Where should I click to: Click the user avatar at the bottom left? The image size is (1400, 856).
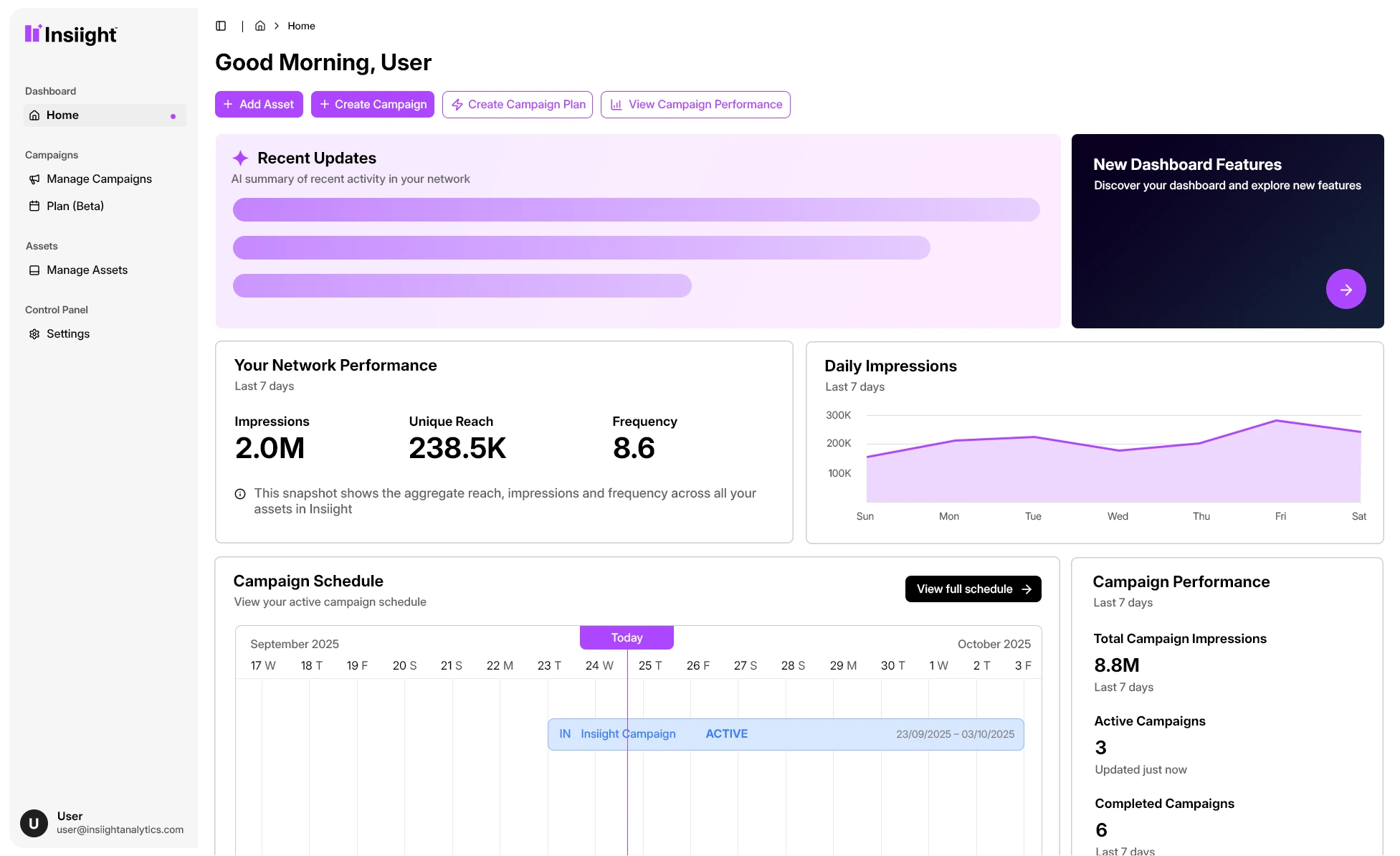pyautogui.click(x=34, y=823)
